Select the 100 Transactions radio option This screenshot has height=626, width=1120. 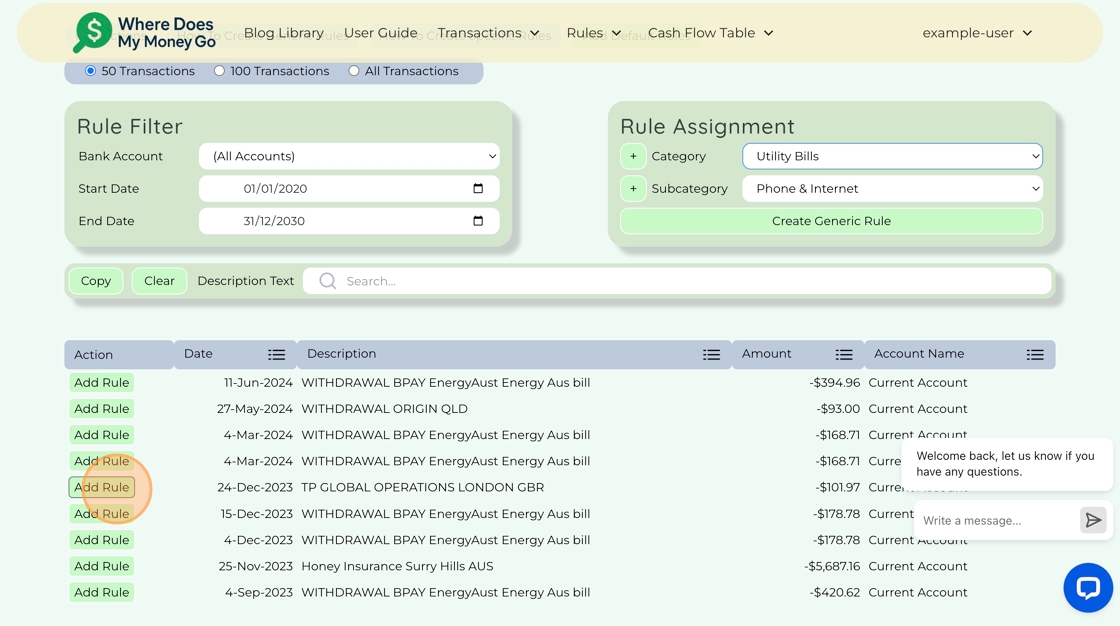point(219,71)
